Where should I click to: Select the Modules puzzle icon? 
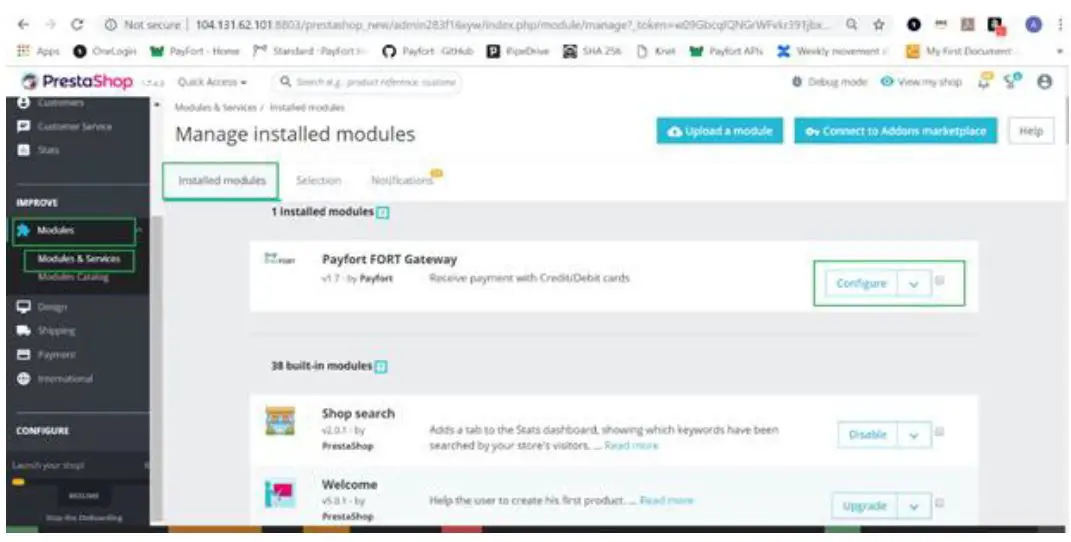click(23, 230)
